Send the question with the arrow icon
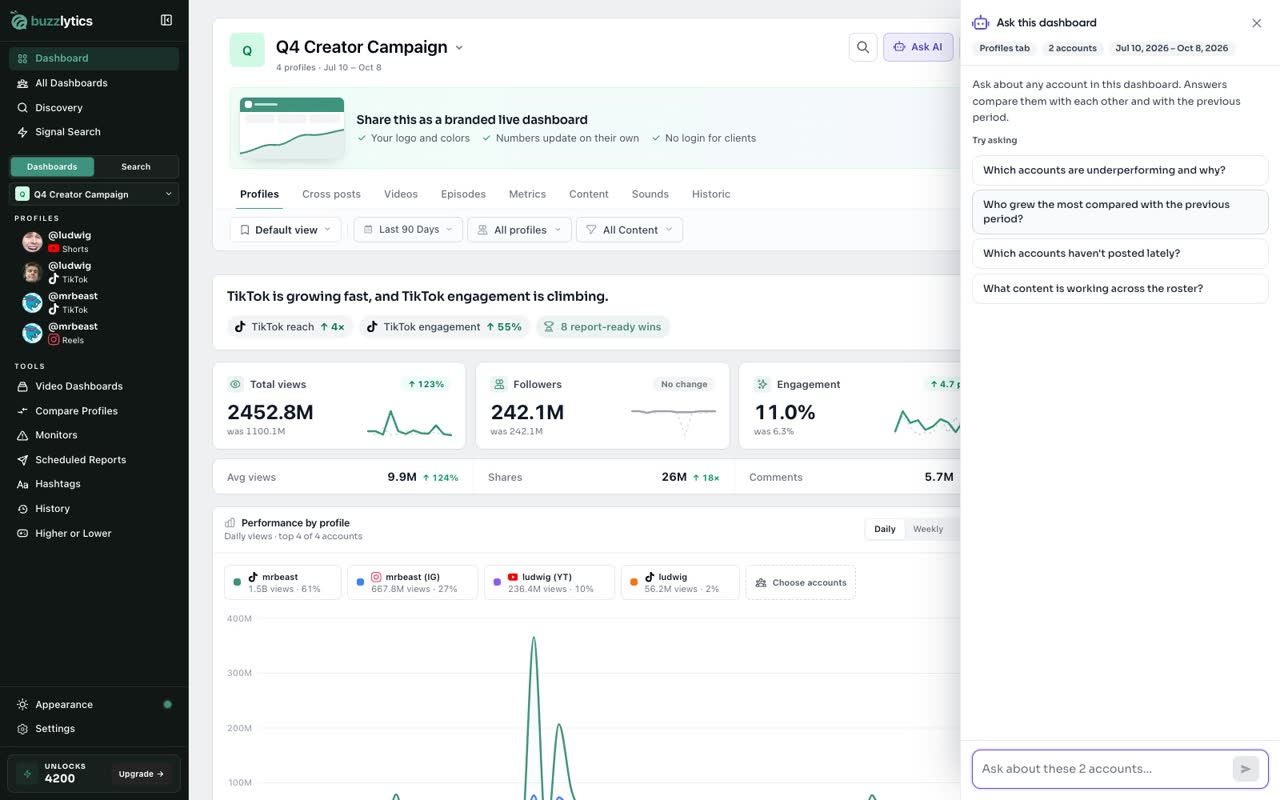The width and height of the screenshot is (1280, 800). click(x=1245, y=769)
